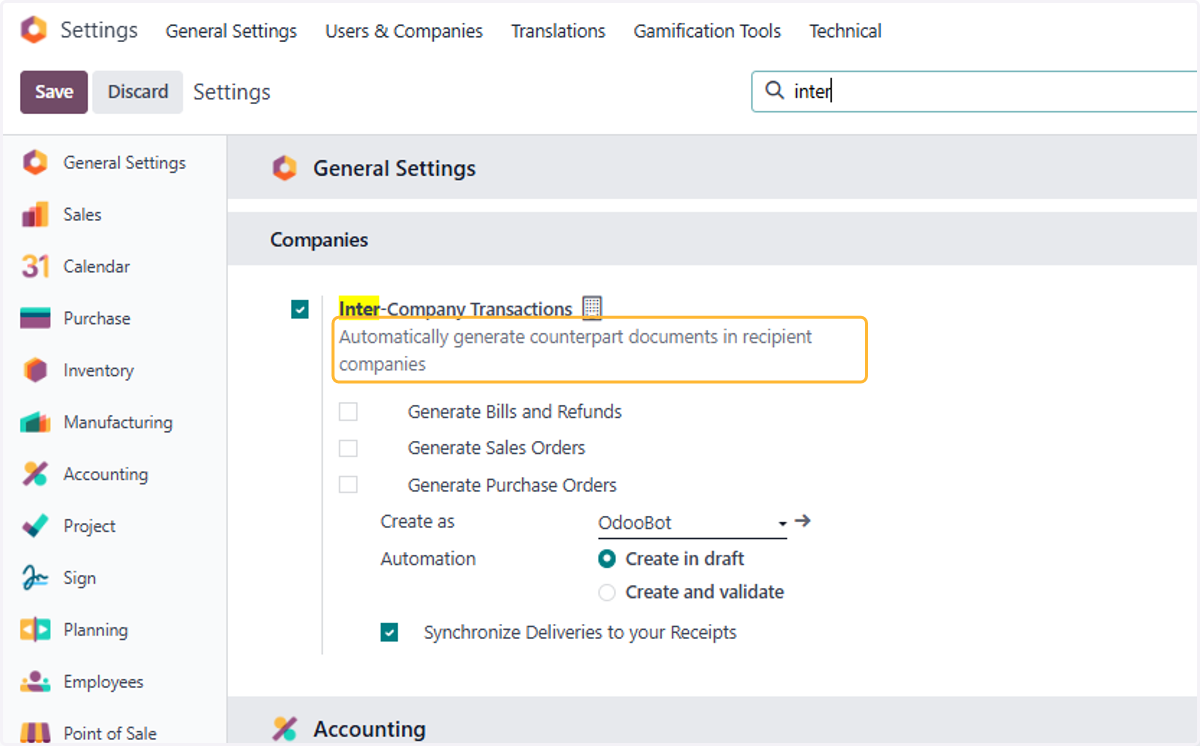Enable Generate Bills and Refunds
The height and width of the screenshot is (746, 1200).
click(x=348, y=411)
